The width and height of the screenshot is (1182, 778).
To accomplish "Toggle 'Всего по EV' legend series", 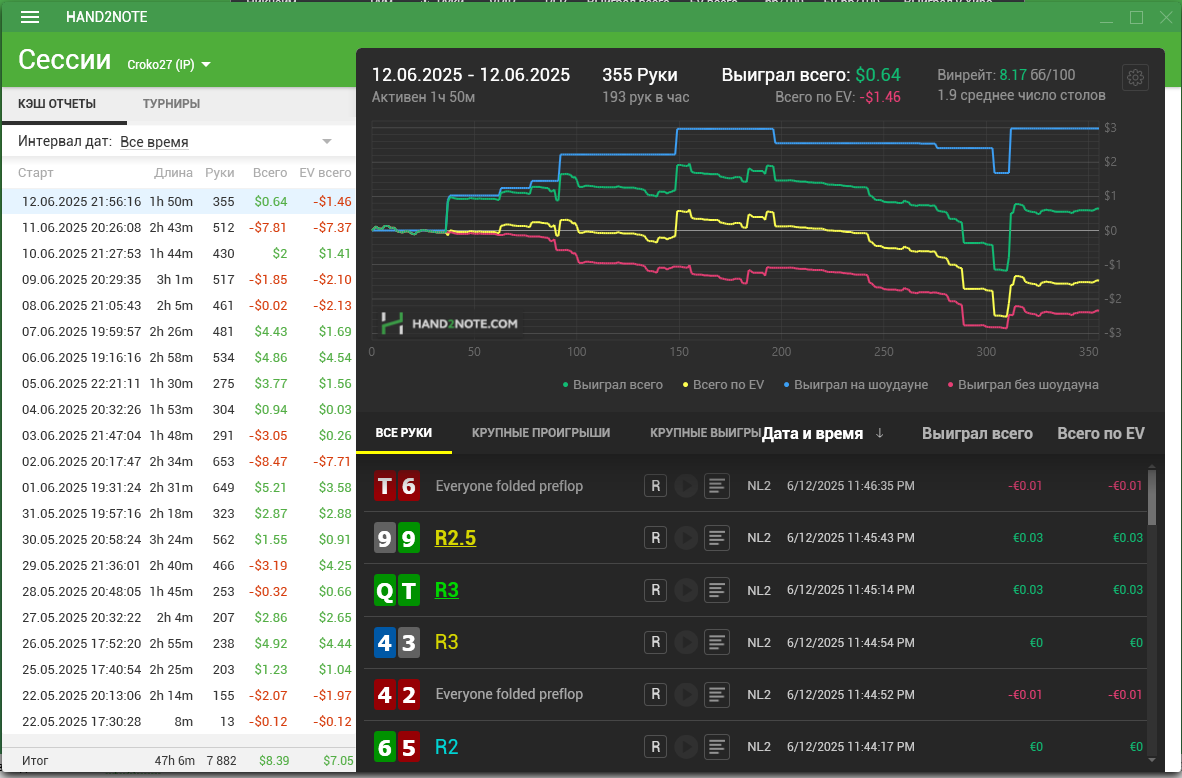I will pos(724,384).
